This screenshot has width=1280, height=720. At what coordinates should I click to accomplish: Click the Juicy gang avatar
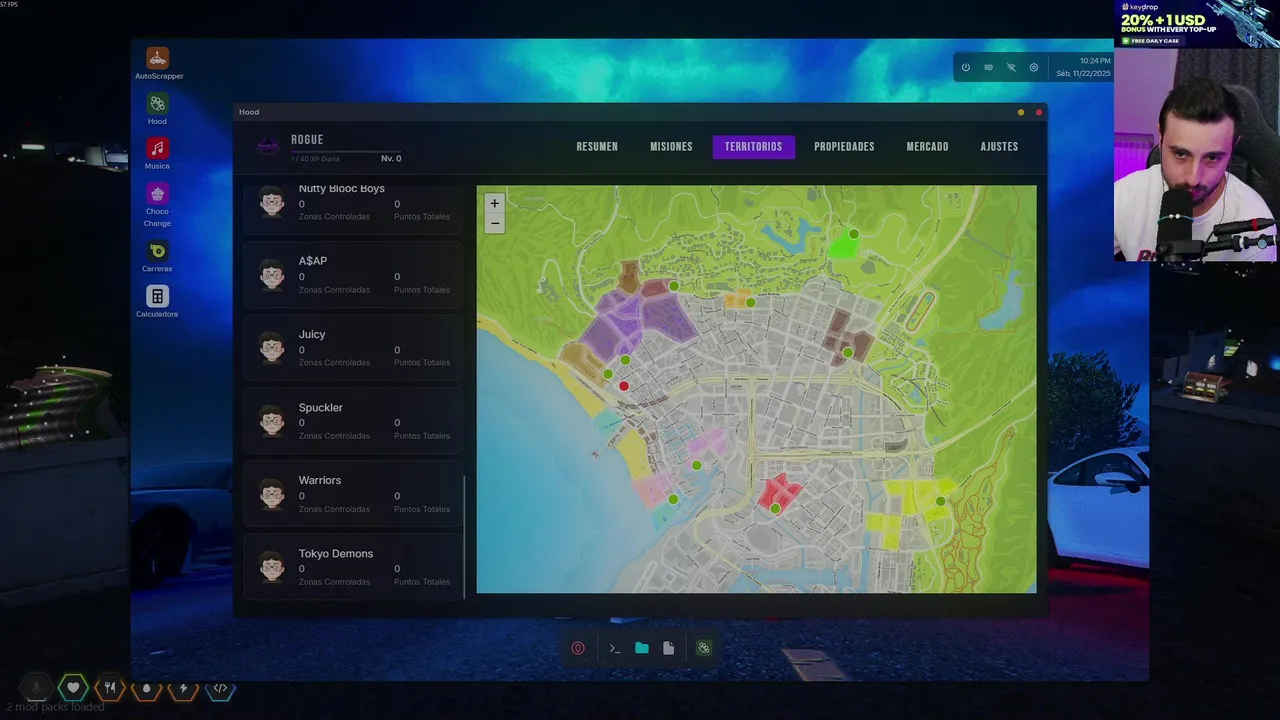[x=272, y=348]
